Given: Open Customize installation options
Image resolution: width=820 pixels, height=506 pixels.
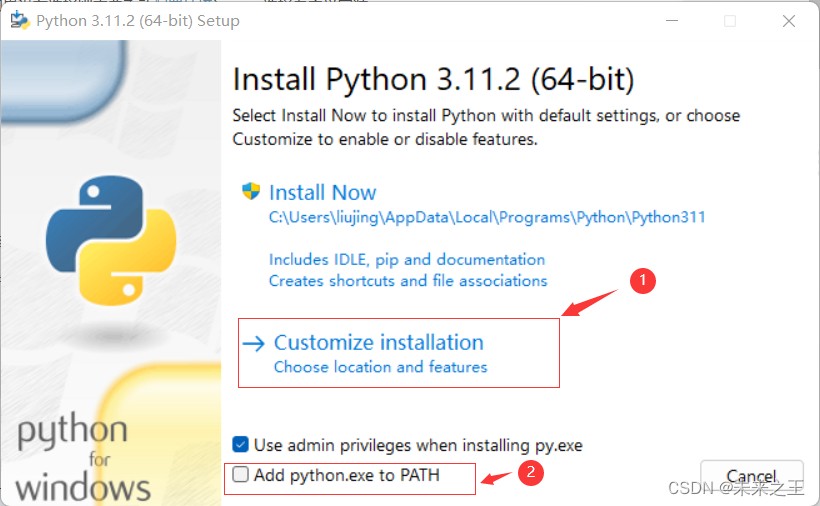Looking at the screenshot, I should point(378,343).
